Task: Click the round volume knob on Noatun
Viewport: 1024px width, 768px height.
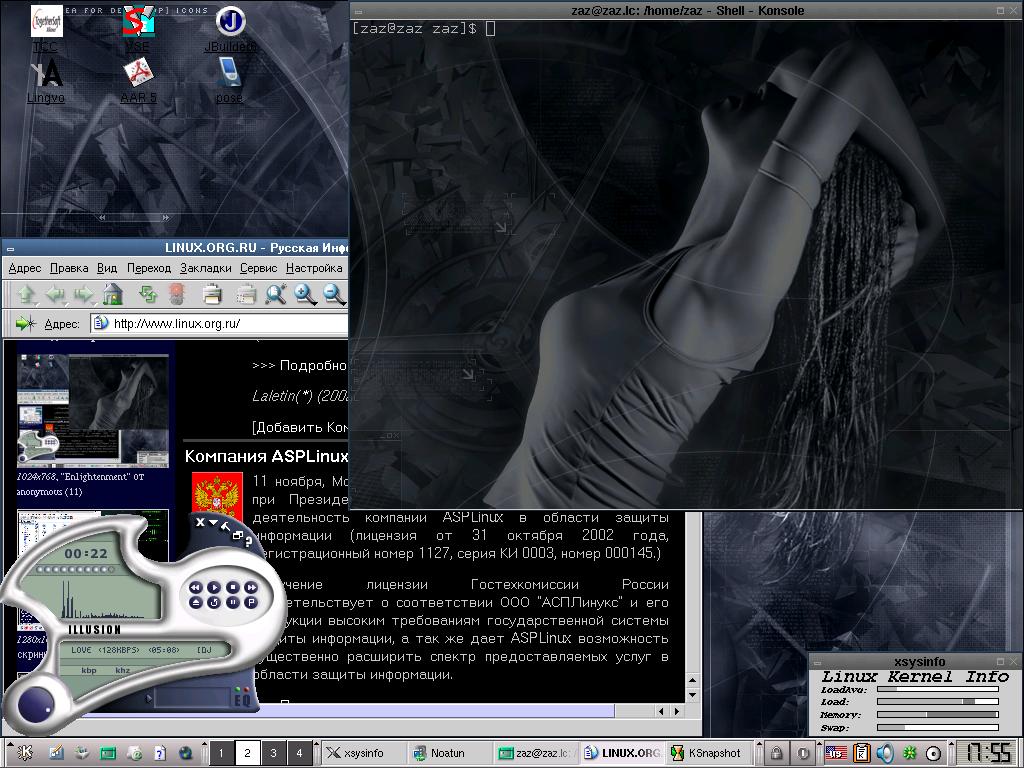Action: pyautogui.click(x=37, y=705)
